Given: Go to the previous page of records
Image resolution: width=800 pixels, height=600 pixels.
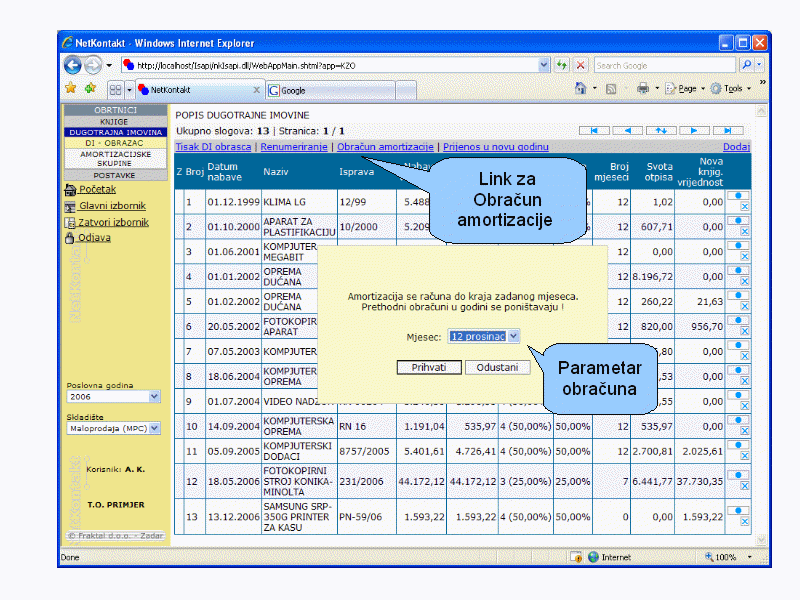Looking at the screenshot, I should (628, 131).
